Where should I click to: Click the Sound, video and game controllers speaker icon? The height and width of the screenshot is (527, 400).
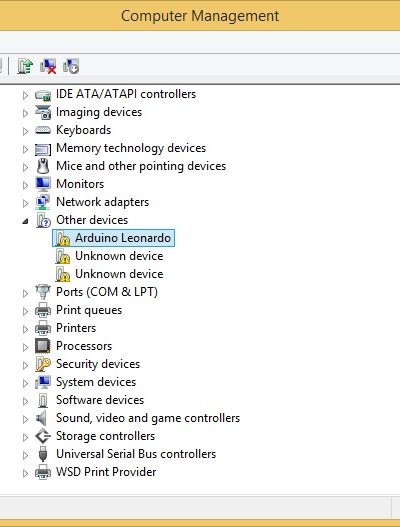[41, 418]
